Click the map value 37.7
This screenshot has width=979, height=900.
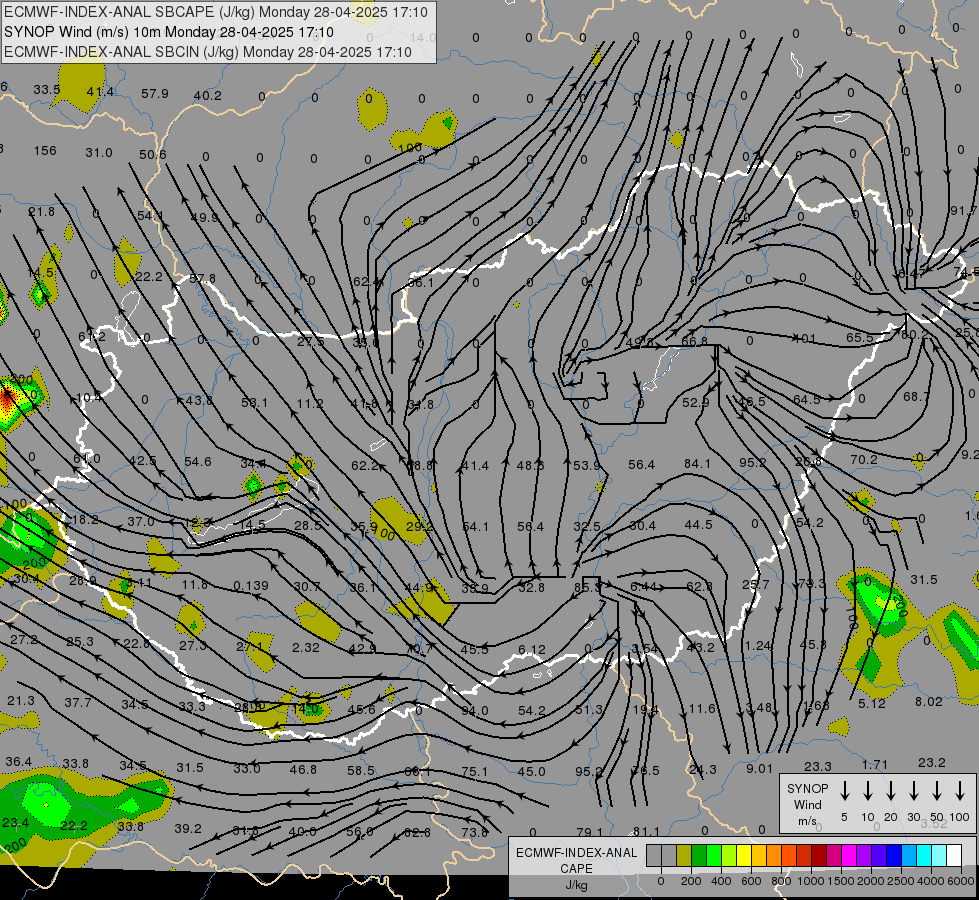pos(78,703)
